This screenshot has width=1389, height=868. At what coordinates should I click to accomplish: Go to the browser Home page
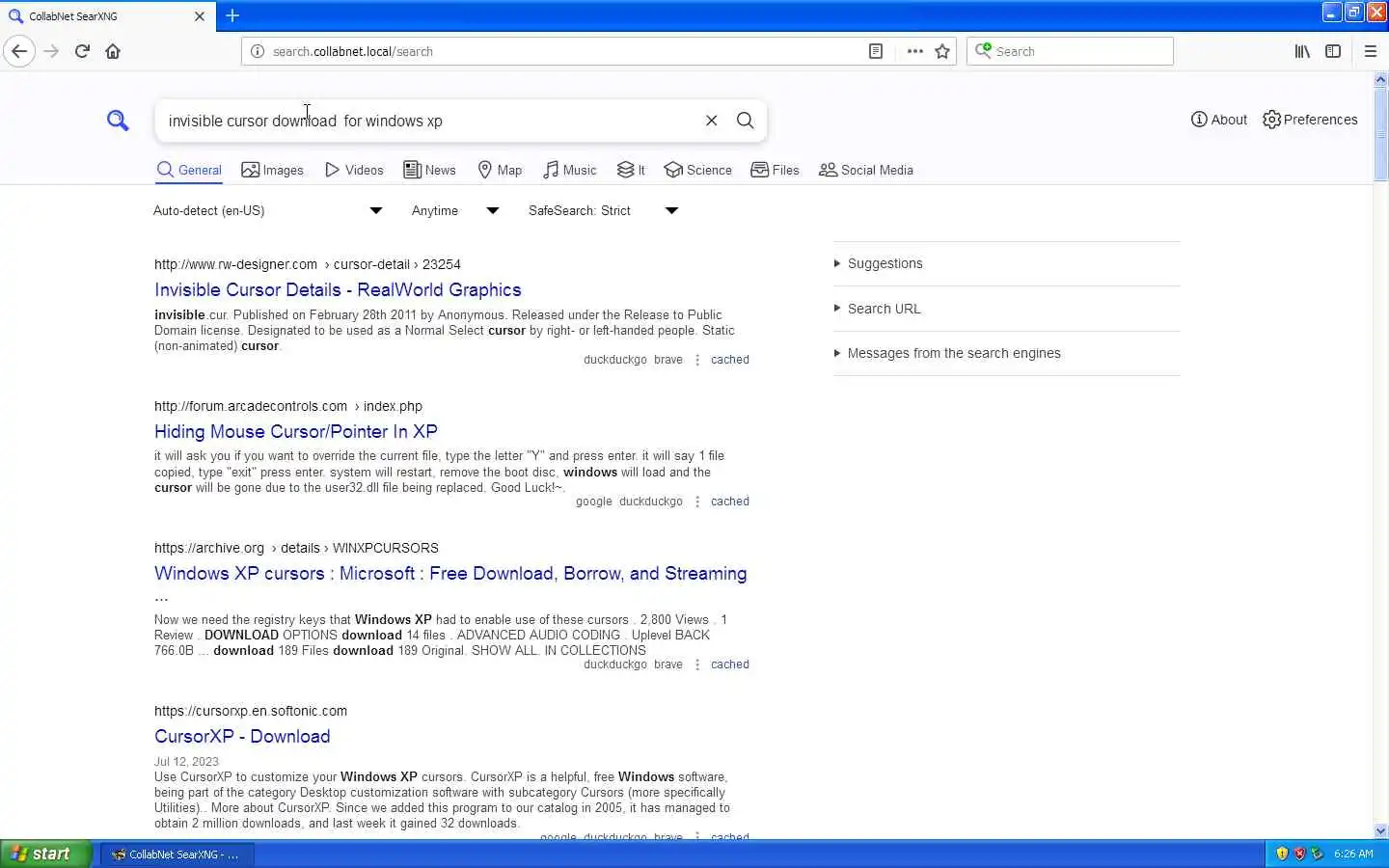point(113,51)
